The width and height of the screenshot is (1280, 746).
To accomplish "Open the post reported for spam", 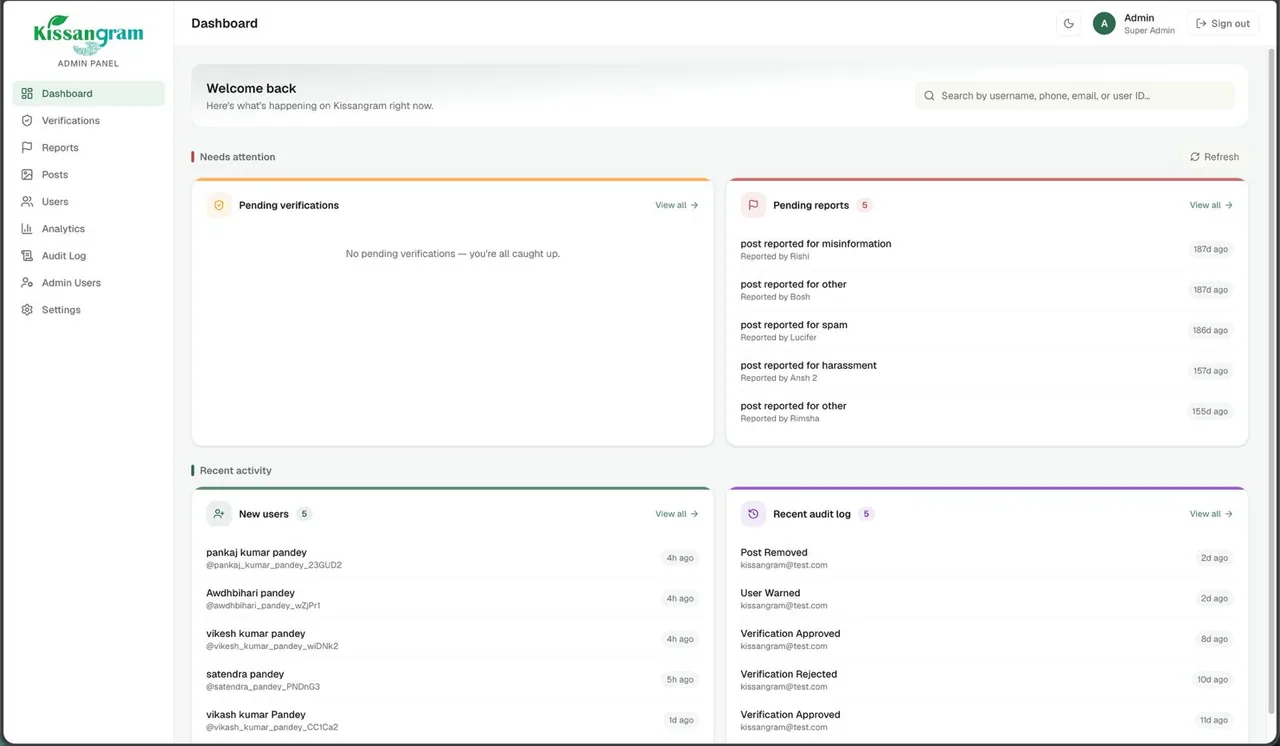I will tap(987, 330).
